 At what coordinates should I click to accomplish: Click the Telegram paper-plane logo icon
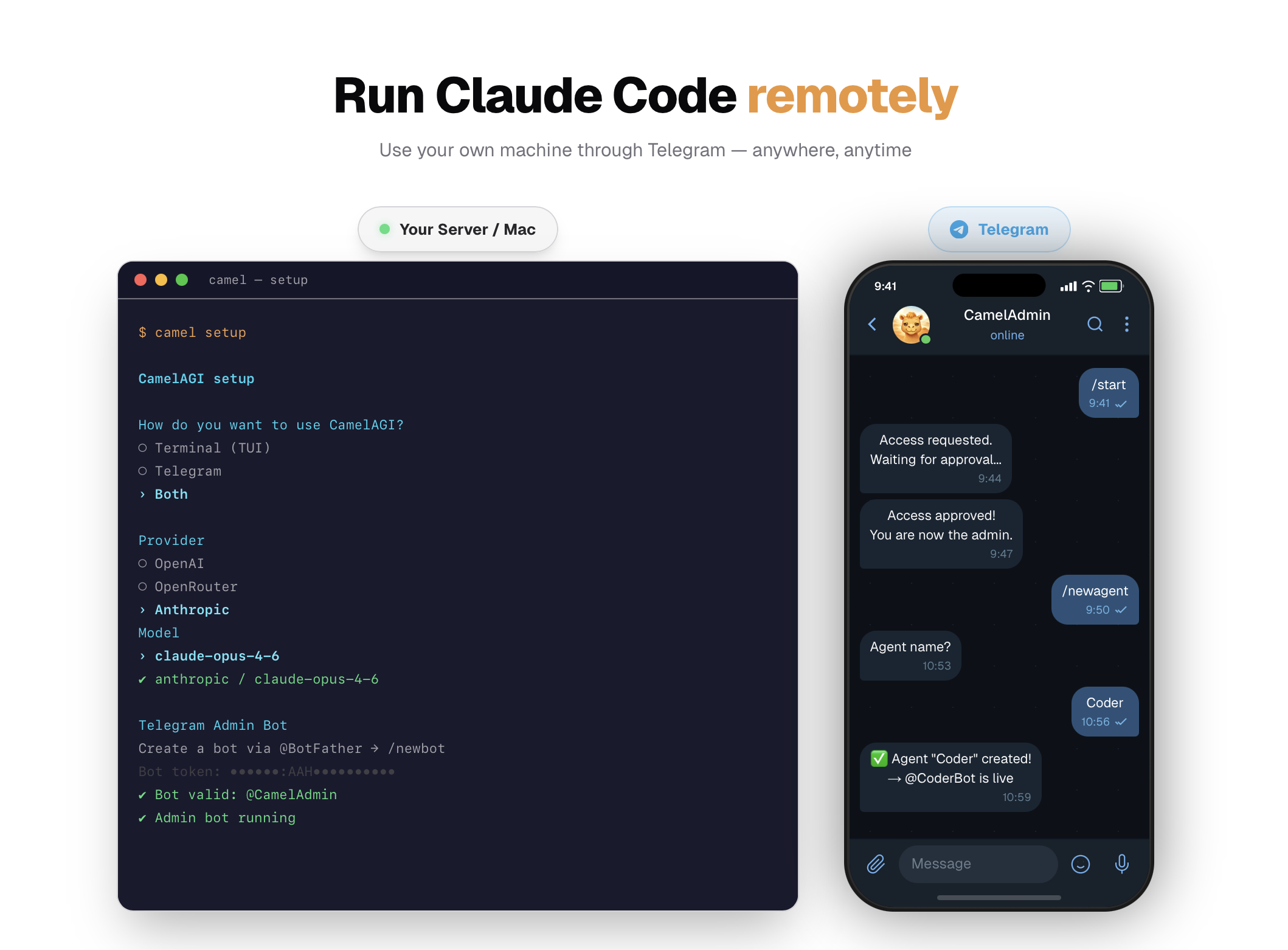pos(959,229)
